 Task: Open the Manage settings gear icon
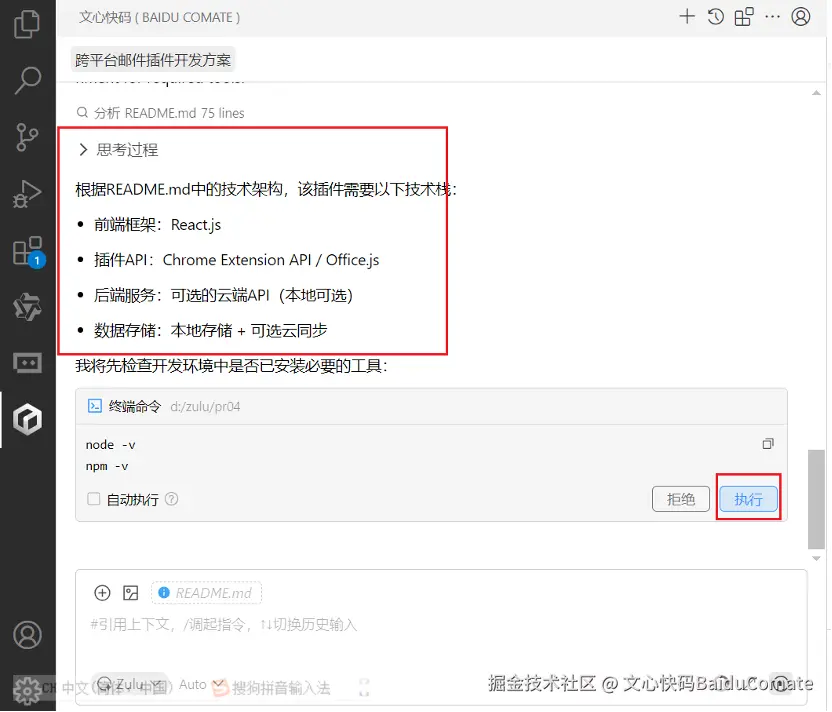(27, 690)
